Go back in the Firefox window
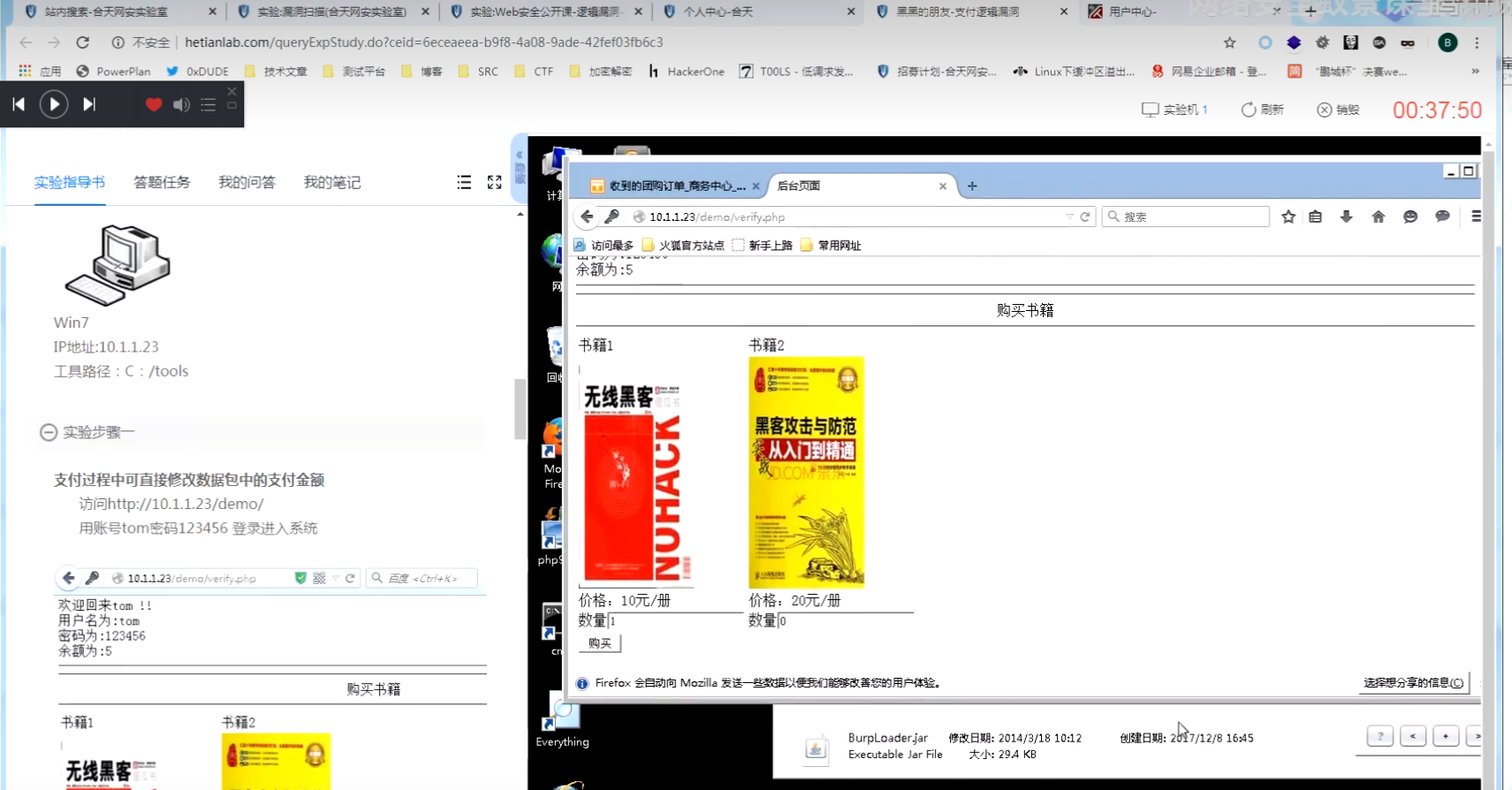Image resolution: width=1512 pixels, height=790 pixels. coord(587,216)
